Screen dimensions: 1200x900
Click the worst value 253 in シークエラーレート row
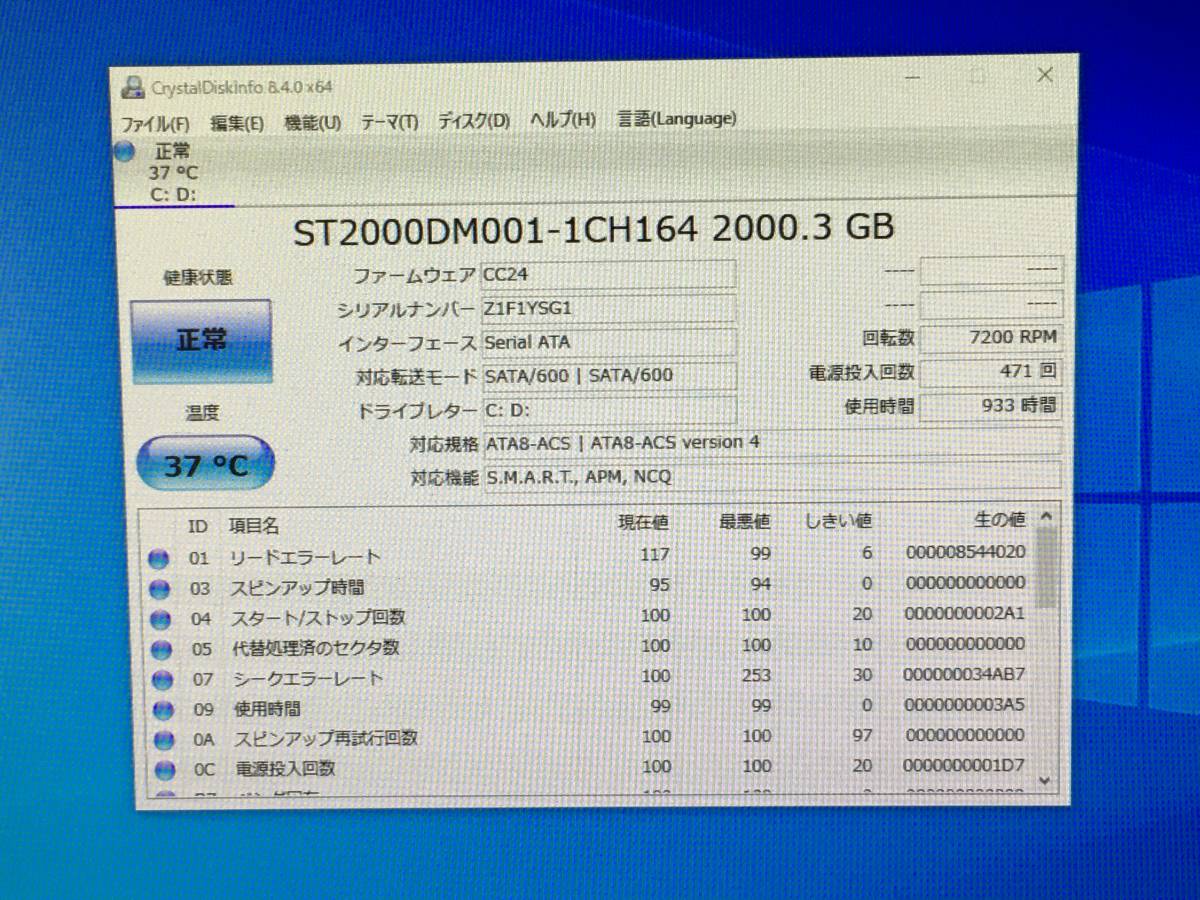(x=756, y=676)
